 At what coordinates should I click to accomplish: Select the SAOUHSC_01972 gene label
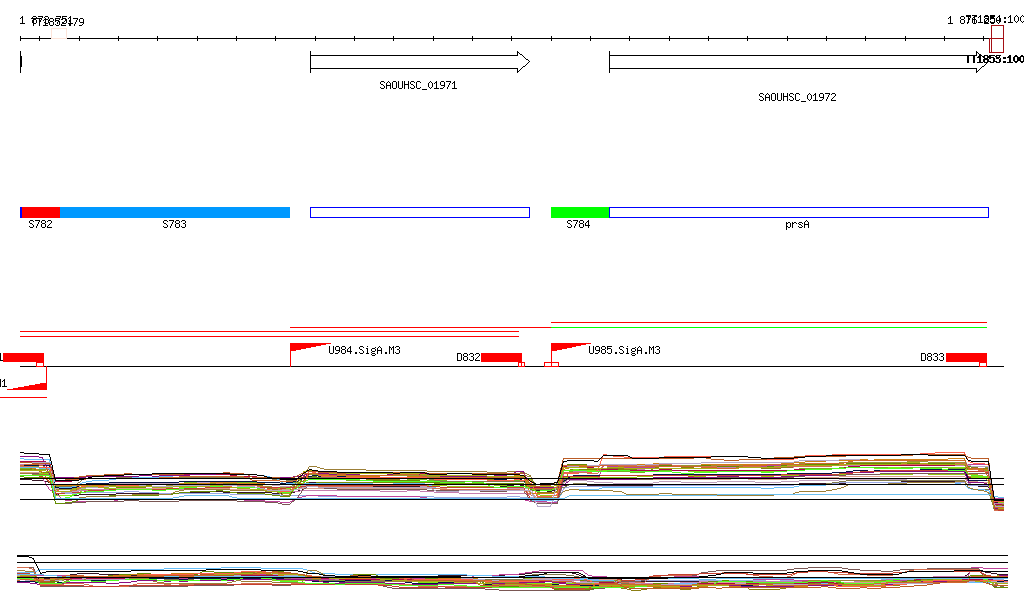pos(797,97)
